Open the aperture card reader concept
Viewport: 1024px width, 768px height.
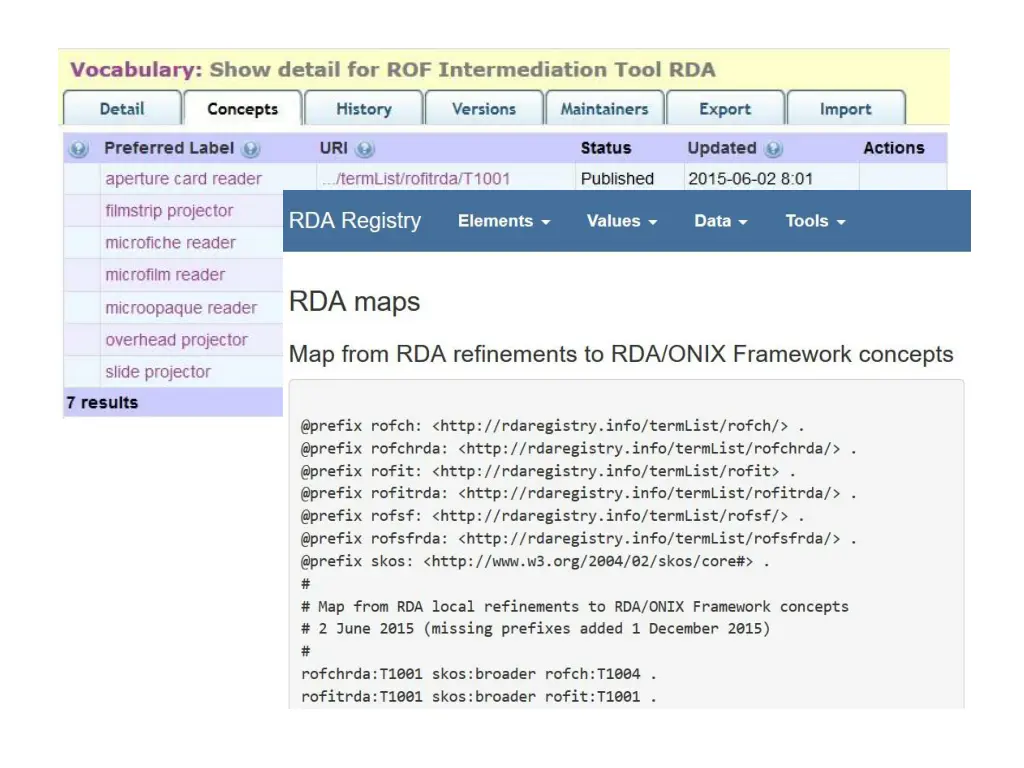click(x=184, y=178)
